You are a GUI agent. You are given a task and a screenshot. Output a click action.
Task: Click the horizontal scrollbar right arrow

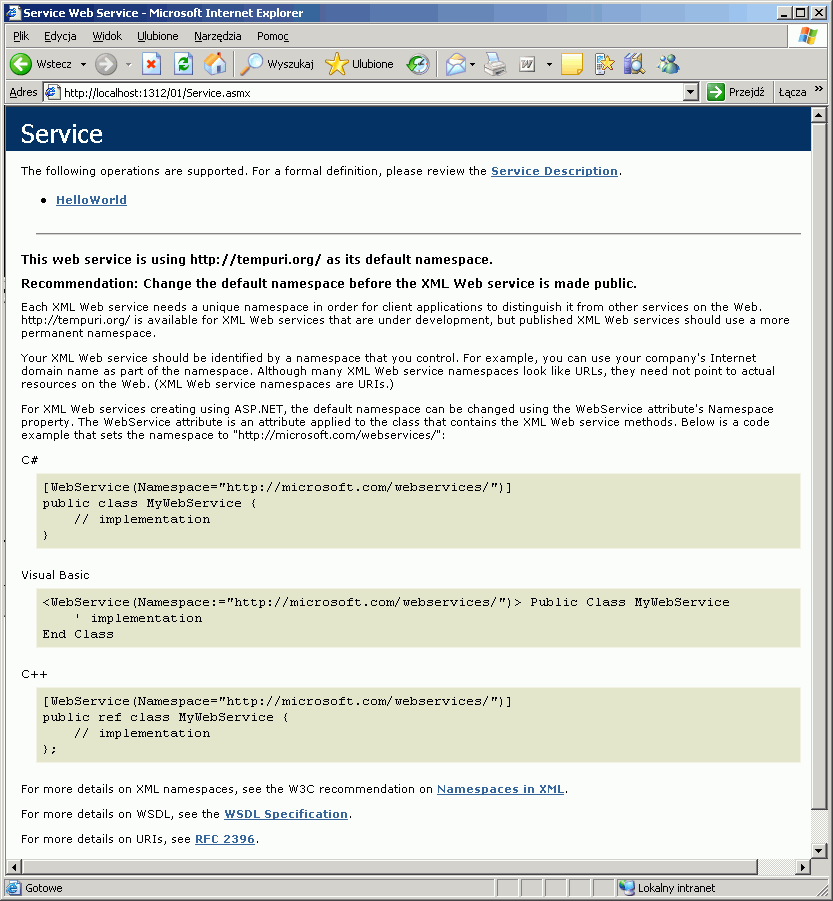803,867
